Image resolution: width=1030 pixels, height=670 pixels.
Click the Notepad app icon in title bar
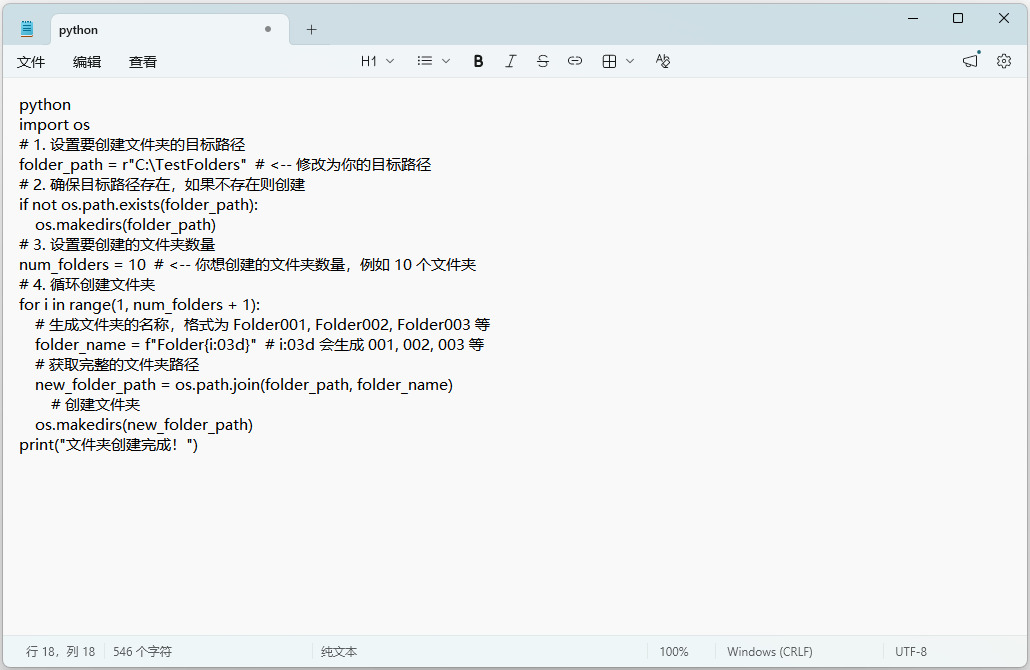27,29
